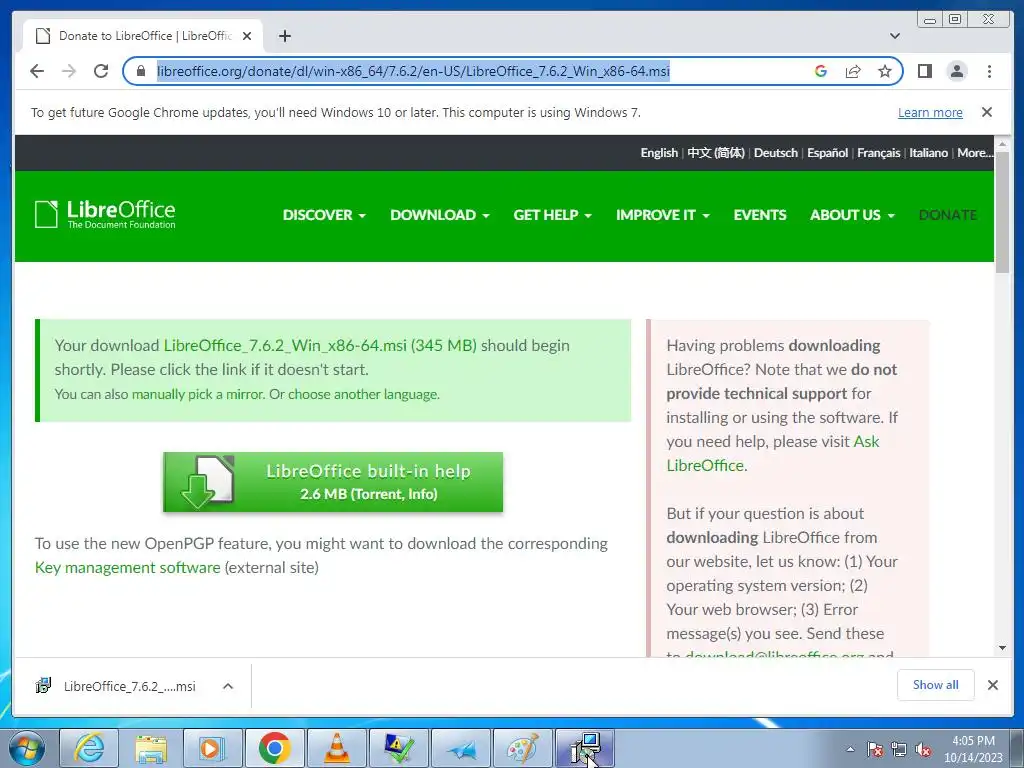Click the Google search icon in address bar
This screenshot has width=1024, height=768.
point(821,71)
